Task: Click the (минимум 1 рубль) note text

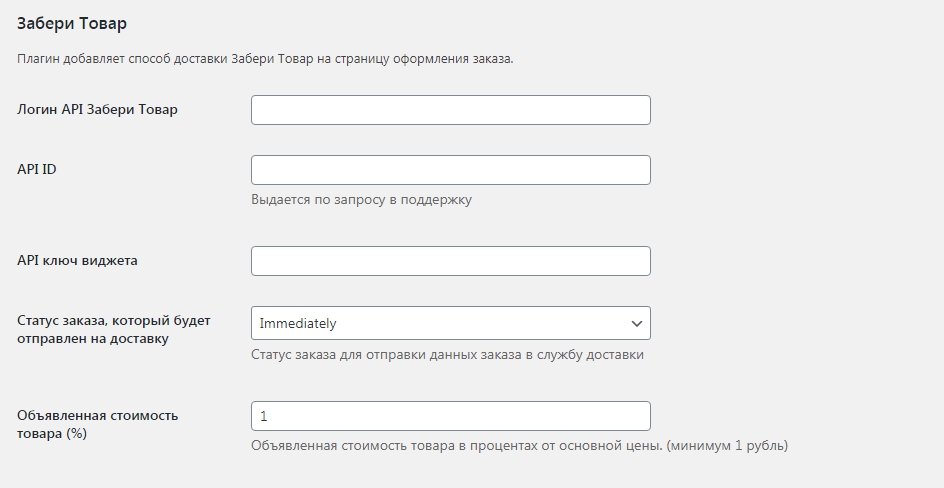Action: (727, 446)
